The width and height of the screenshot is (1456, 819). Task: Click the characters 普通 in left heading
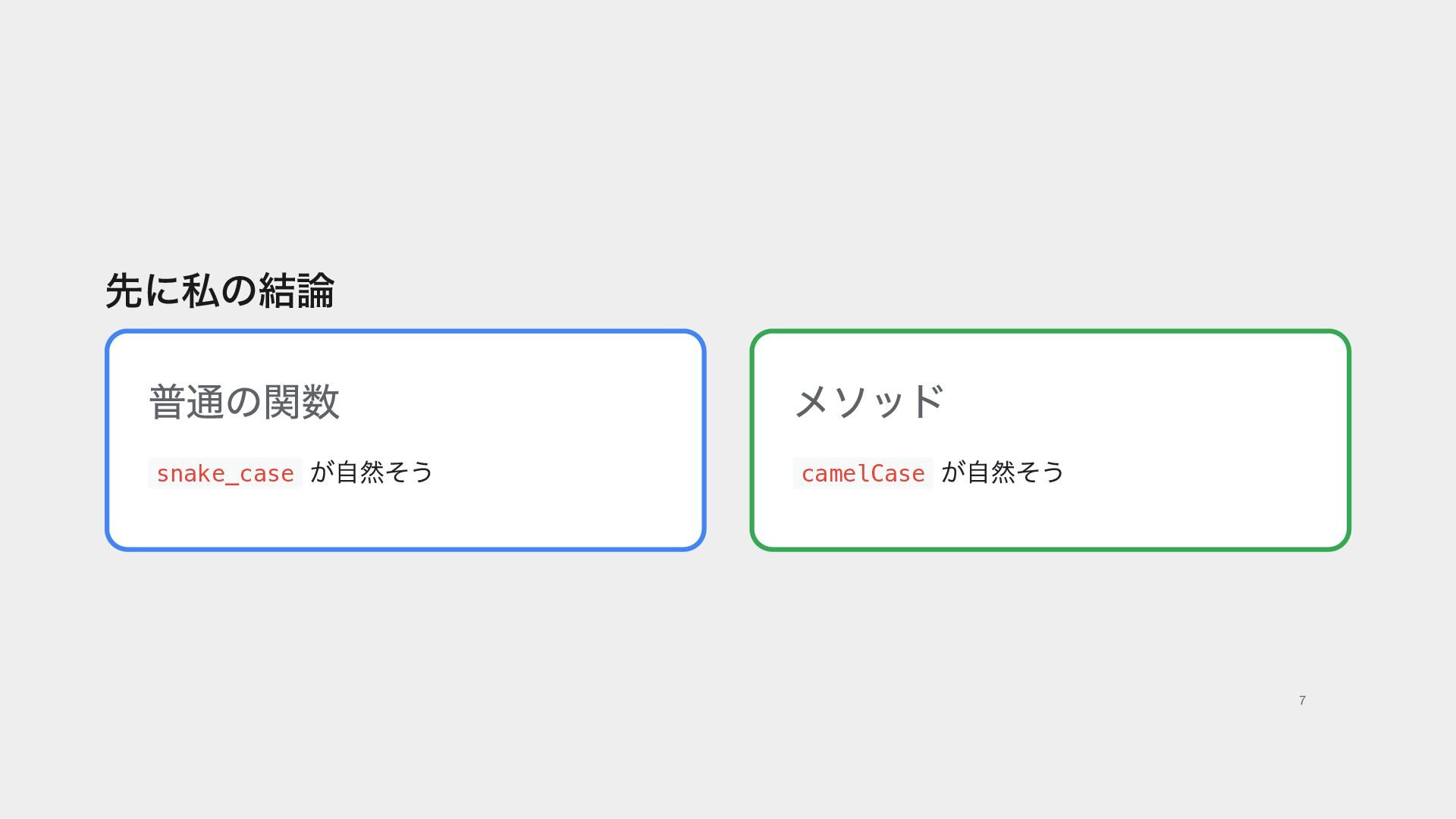[x=187, y=402]
